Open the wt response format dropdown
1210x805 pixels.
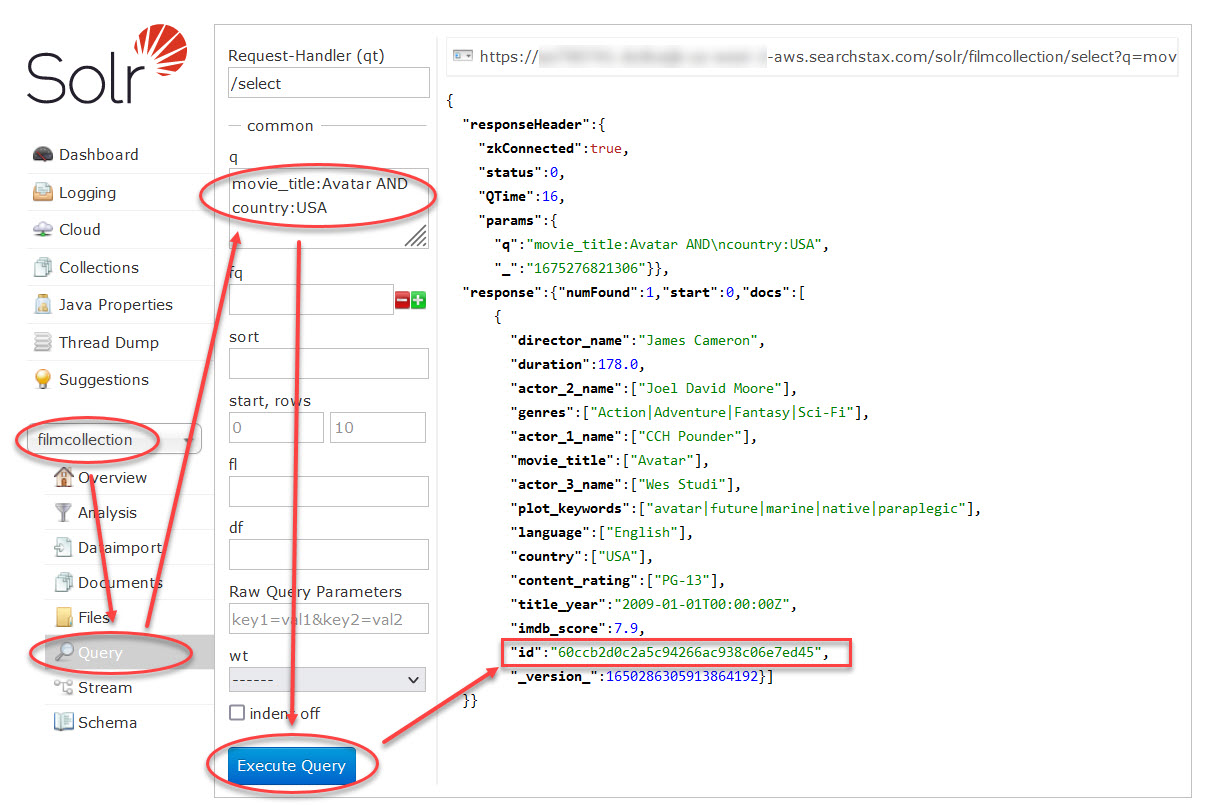(x=327, y=680)
